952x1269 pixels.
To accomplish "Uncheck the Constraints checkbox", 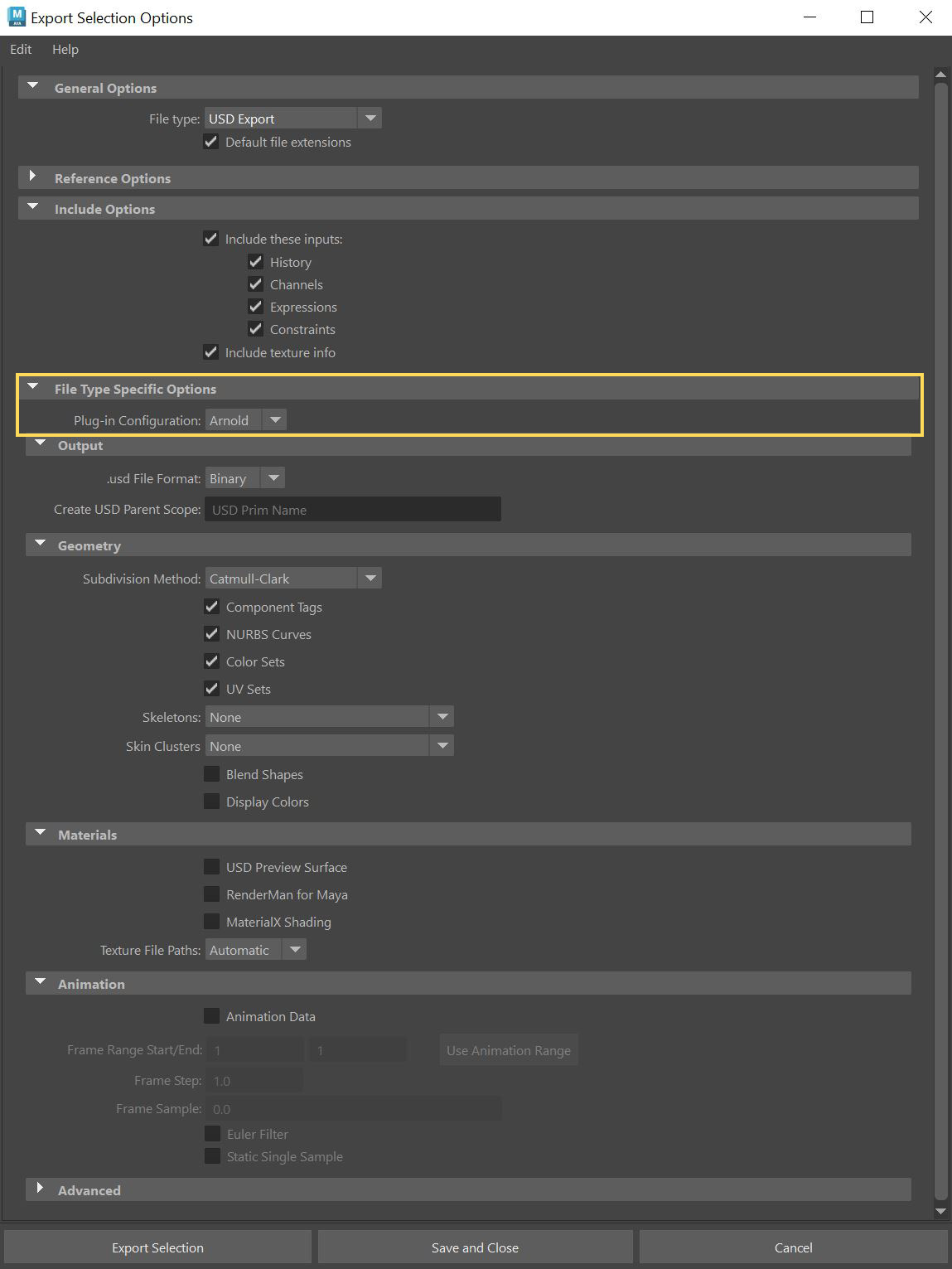I will tap(255, 329).
